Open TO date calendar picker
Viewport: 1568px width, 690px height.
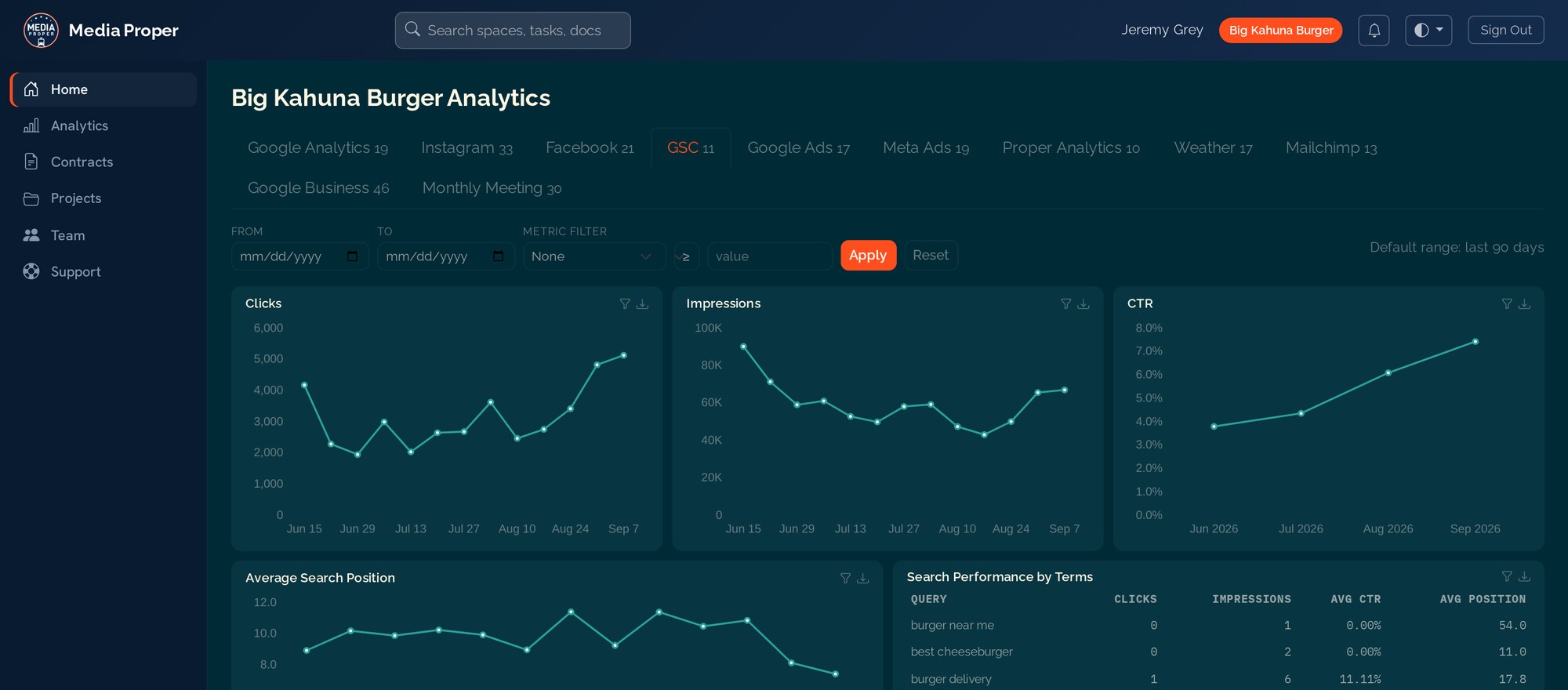pyautogui.click(x=498, y=256)
